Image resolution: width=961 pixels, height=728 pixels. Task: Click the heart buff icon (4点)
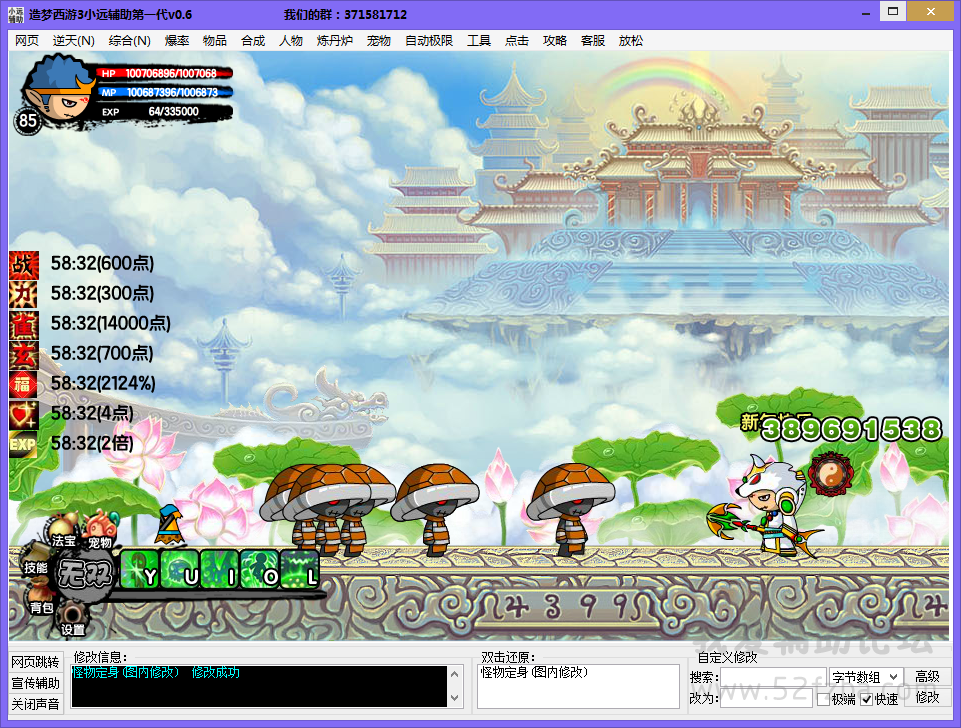click(x=23, y=415)
